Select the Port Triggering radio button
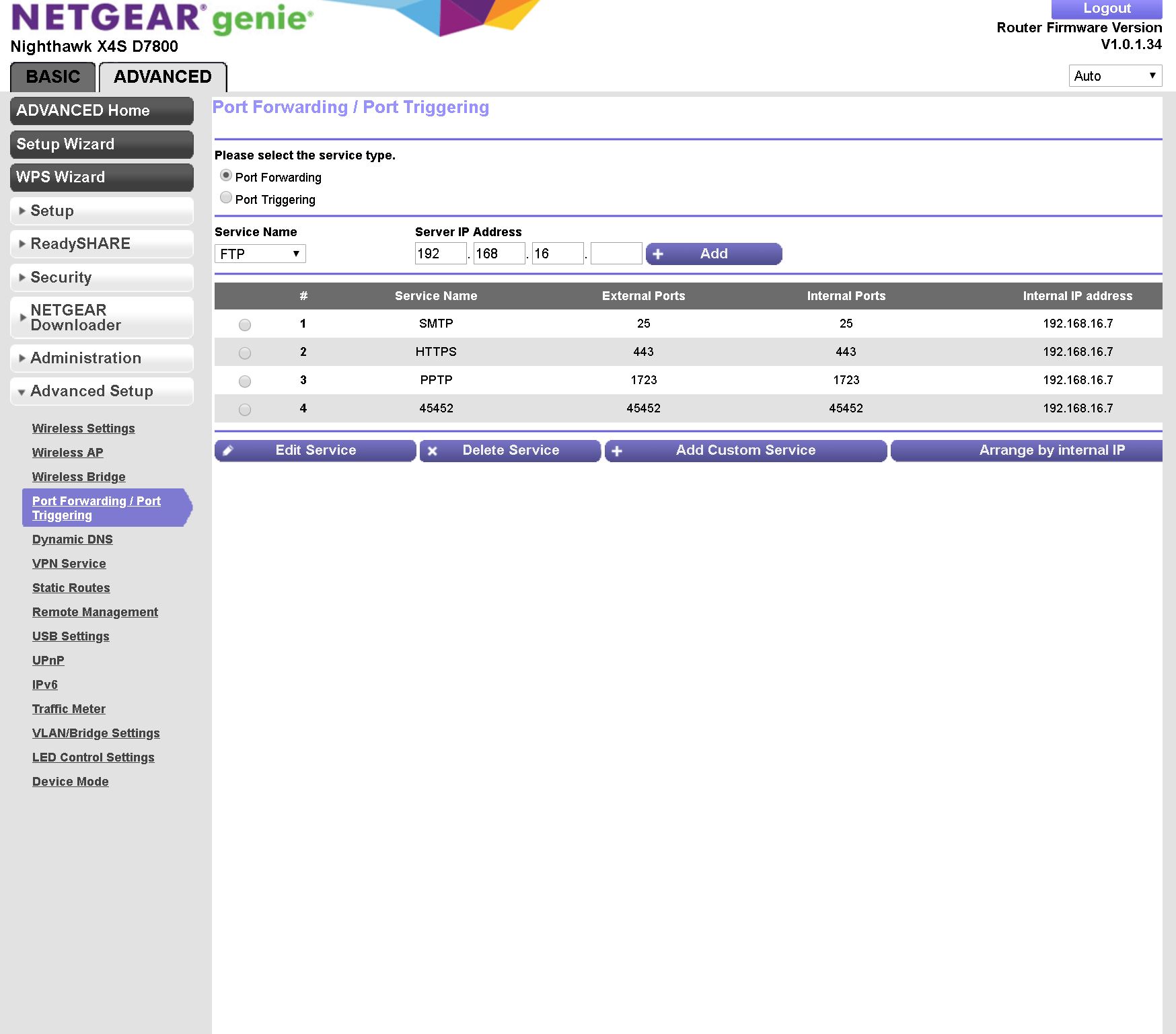Viewport: 1176px width, 1034px height. 226,198
